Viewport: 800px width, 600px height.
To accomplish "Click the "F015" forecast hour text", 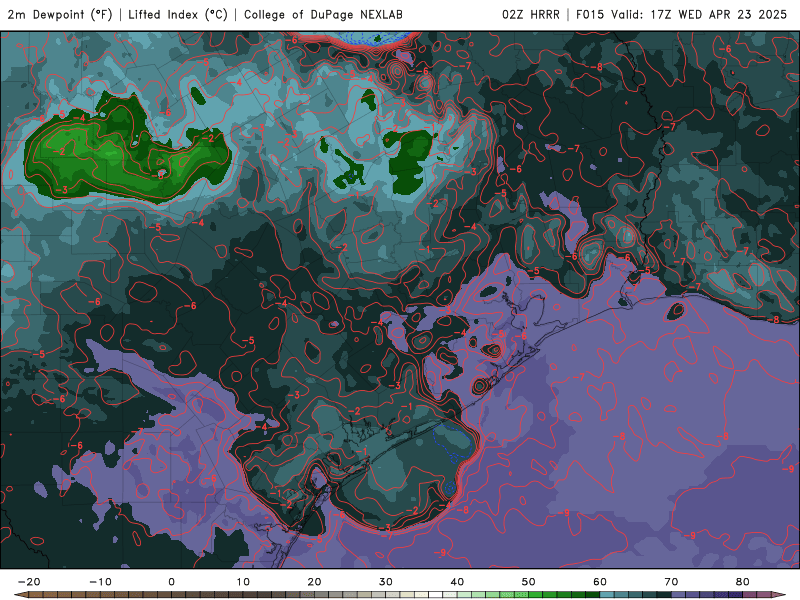I will point(591,14).
